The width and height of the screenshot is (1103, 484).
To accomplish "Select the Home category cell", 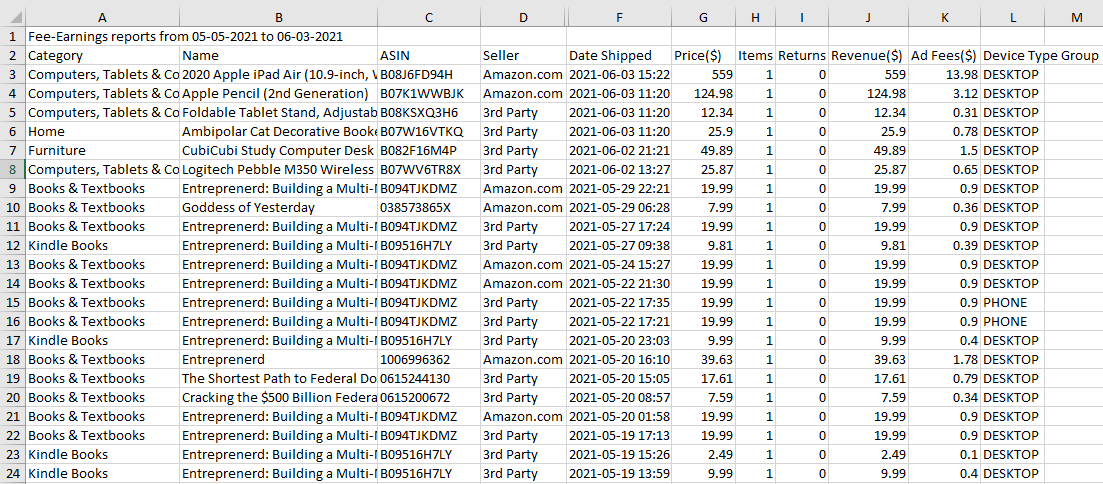I will click(x=103, y=132).
